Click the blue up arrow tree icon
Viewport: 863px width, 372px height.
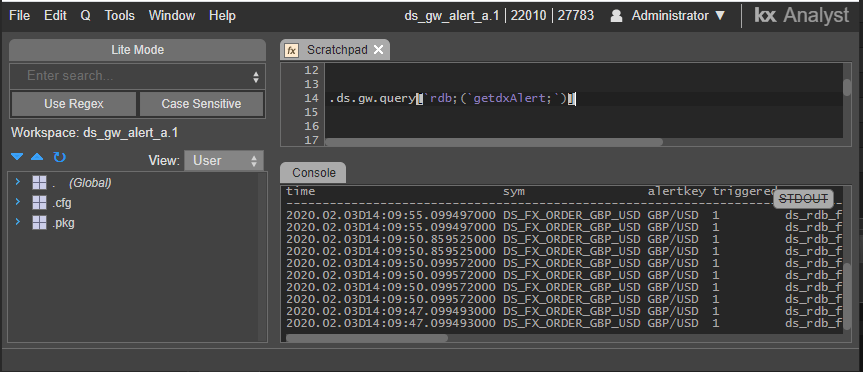37,157
